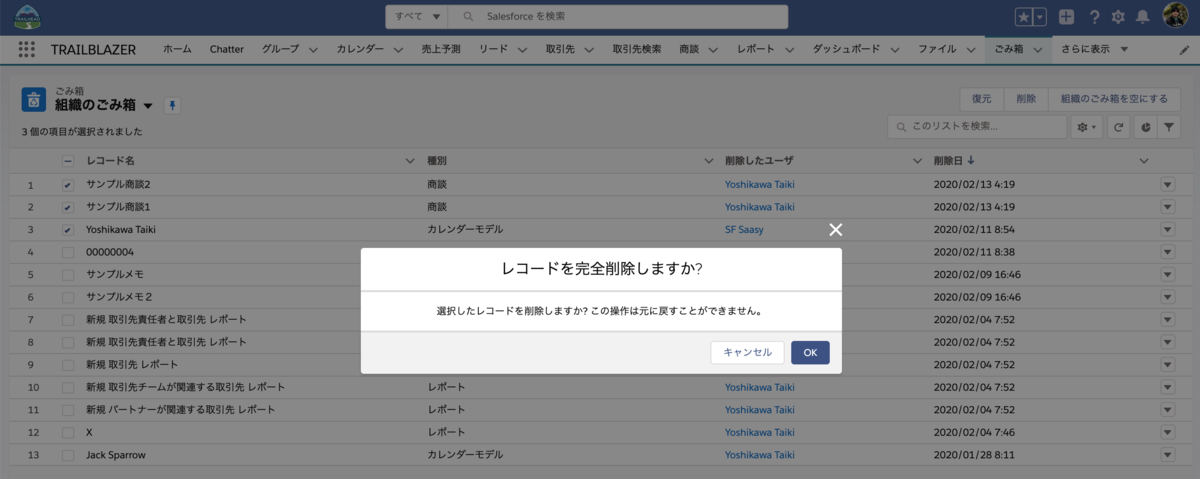Click 新規 パートナーが関連する取引先 レポート text
1200x479 pixels.
tap(181, 409)
